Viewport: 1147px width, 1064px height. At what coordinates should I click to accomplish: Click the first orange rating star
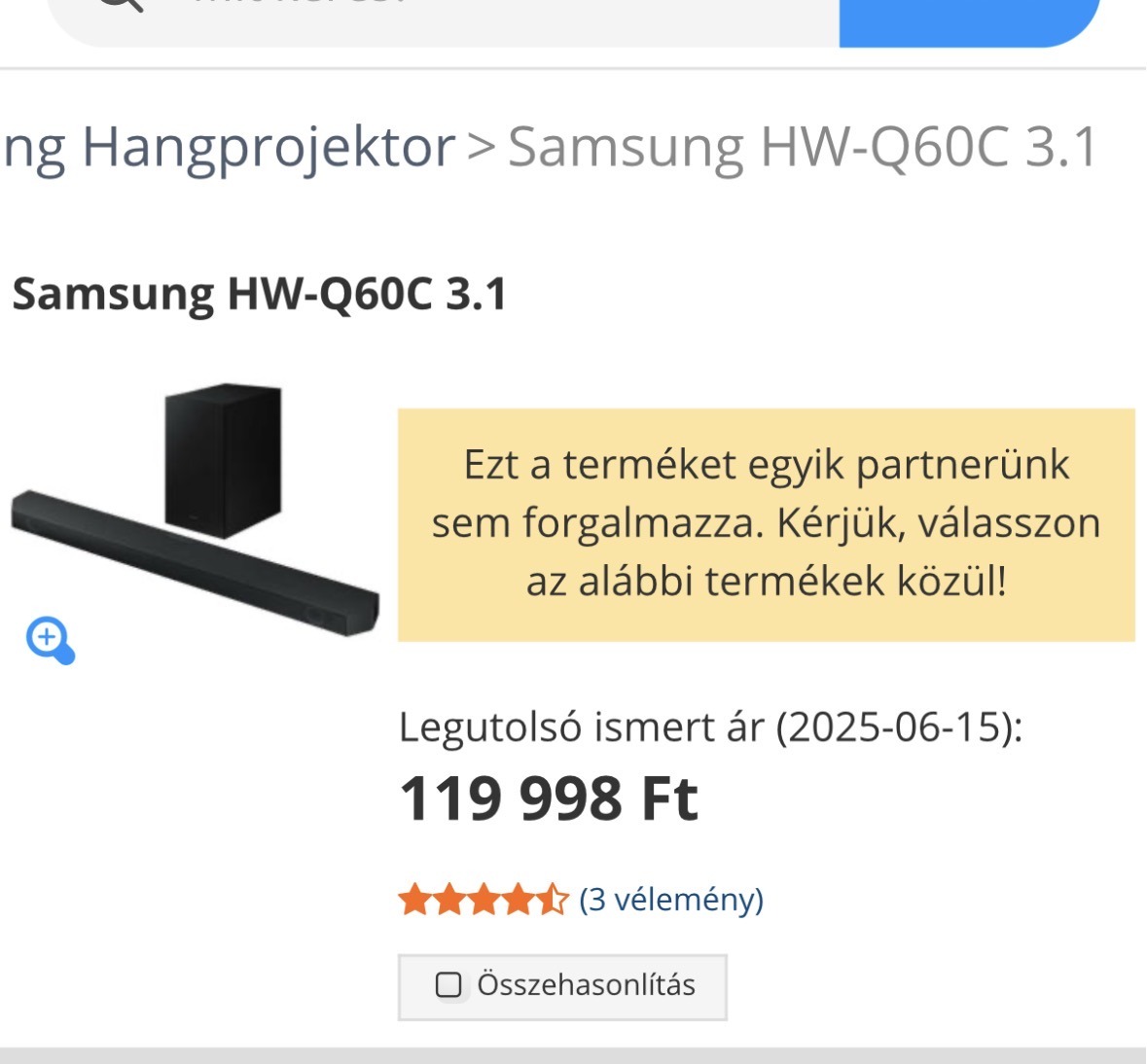coord(414,900)
